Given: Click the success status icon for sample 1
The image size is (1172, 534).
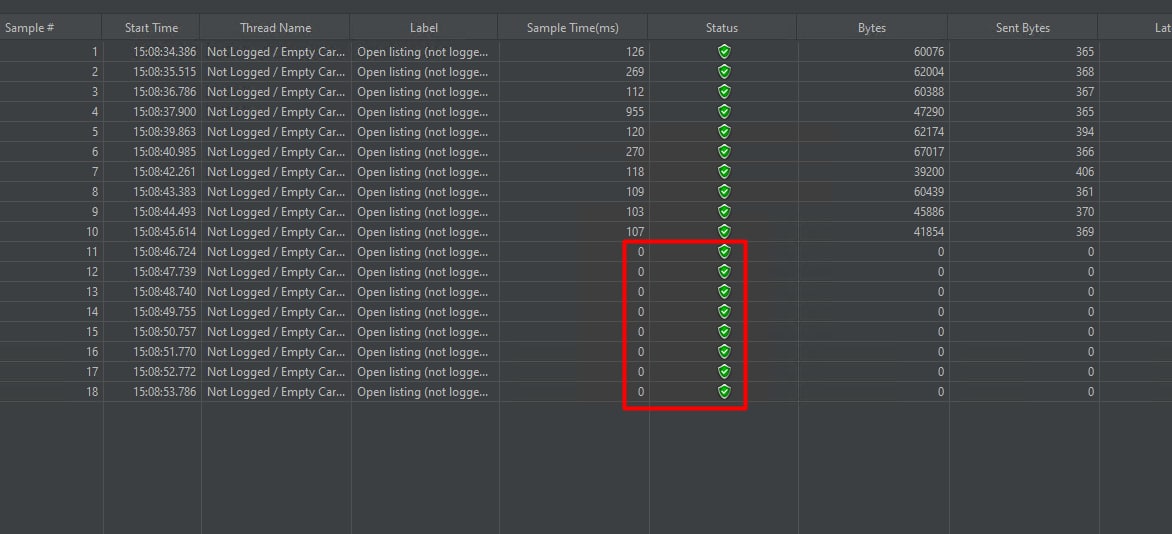Looking at the screenshot, I should tap(724, 52).
